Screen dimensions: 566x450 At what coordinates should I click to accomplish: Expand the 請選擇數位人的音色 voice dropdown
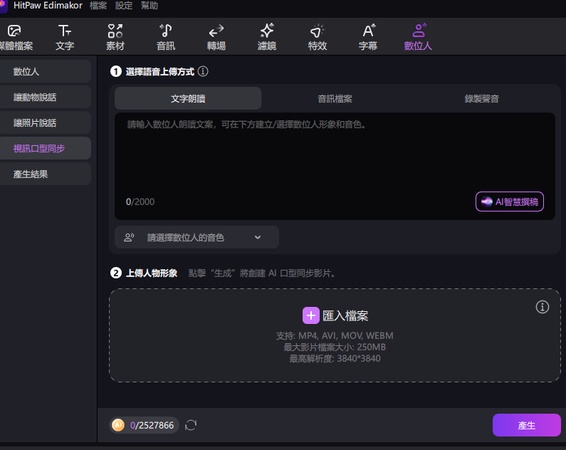197,237
